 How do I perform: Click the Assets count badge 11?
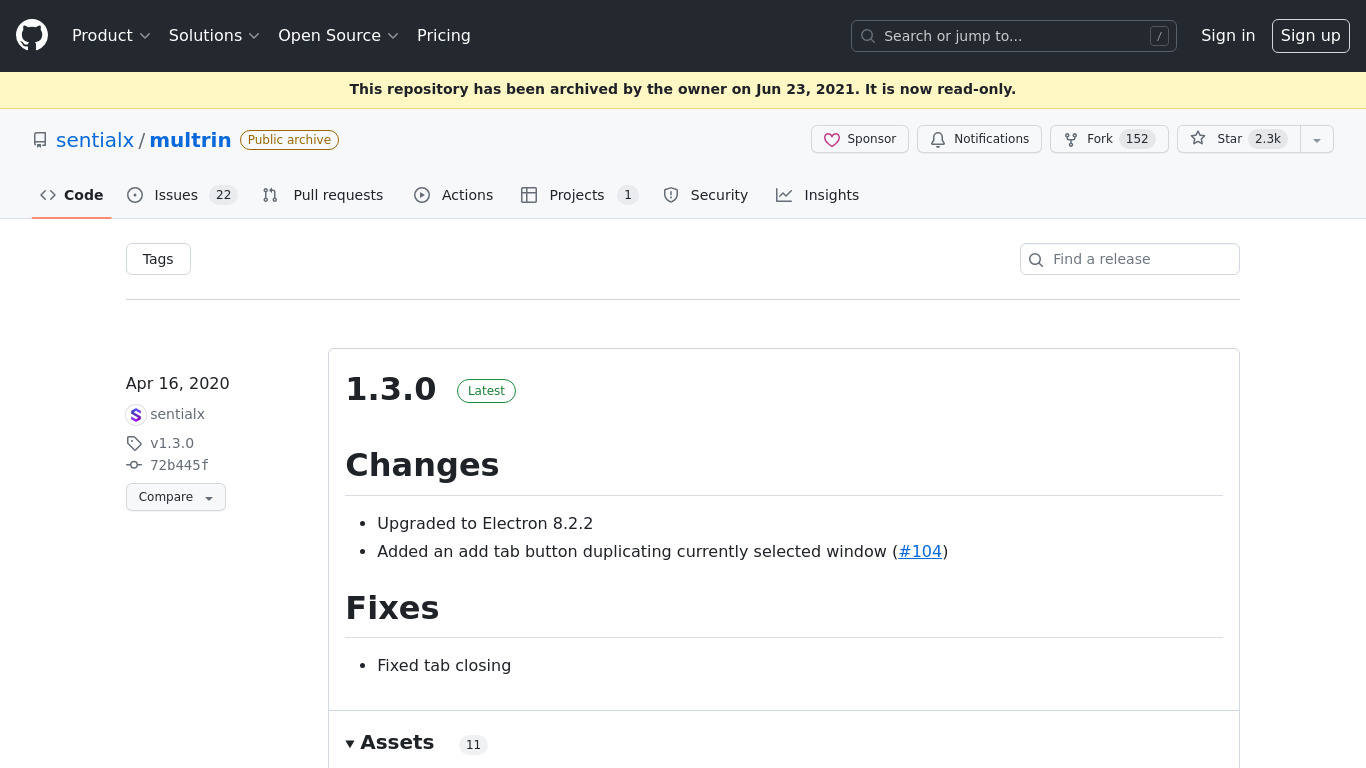[x=473, y=745]
